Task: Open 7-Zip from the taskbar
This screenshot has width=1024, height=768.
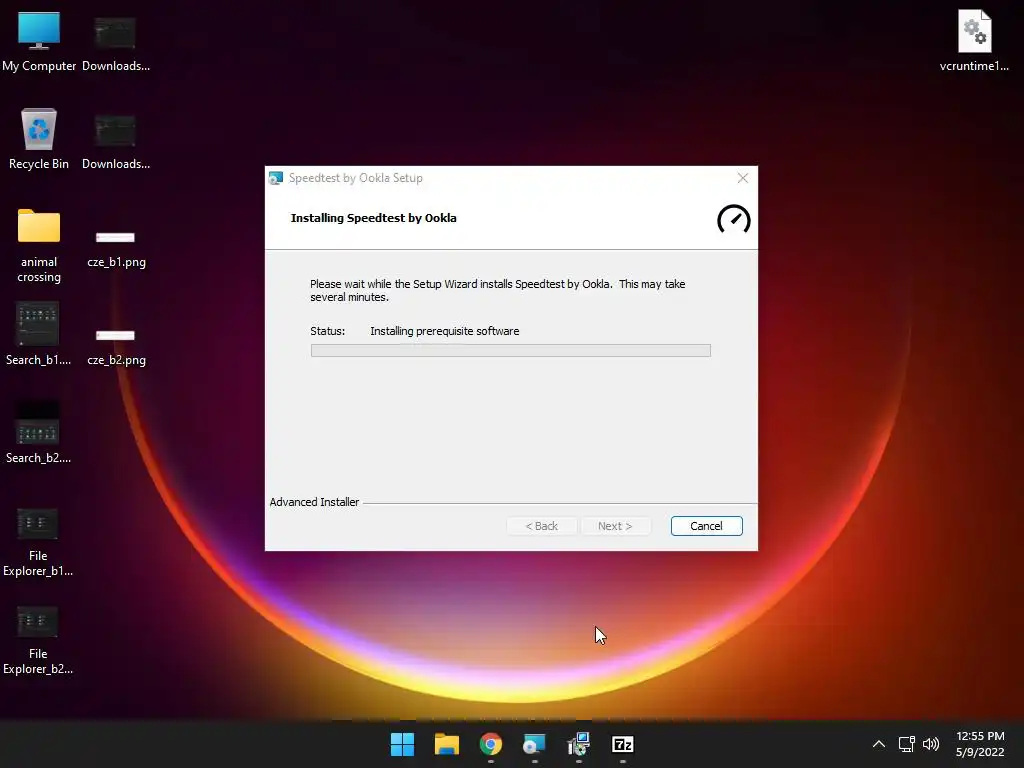Action: pos(622,744)
